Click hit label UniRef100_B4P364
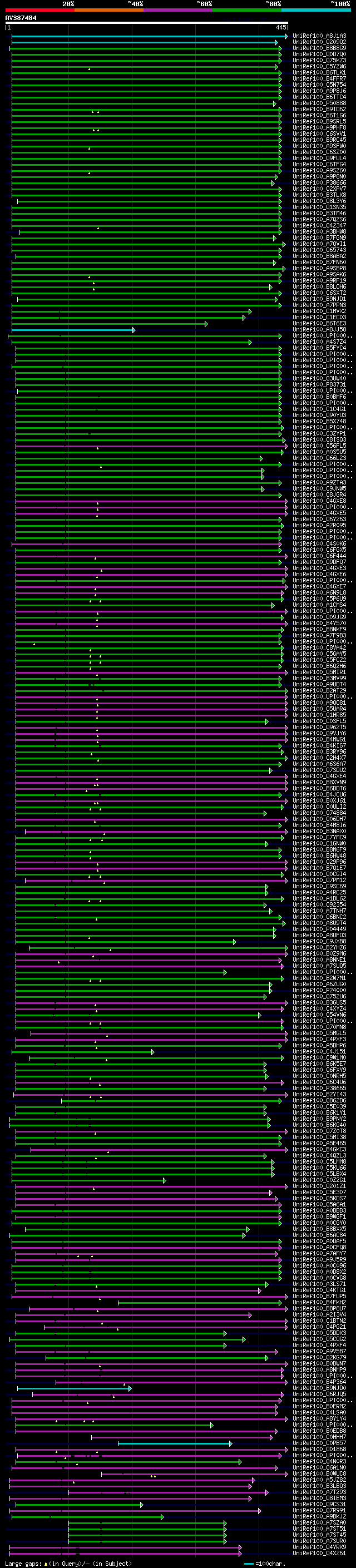This screenshot has height=1568, width=356. (319, 1382)
